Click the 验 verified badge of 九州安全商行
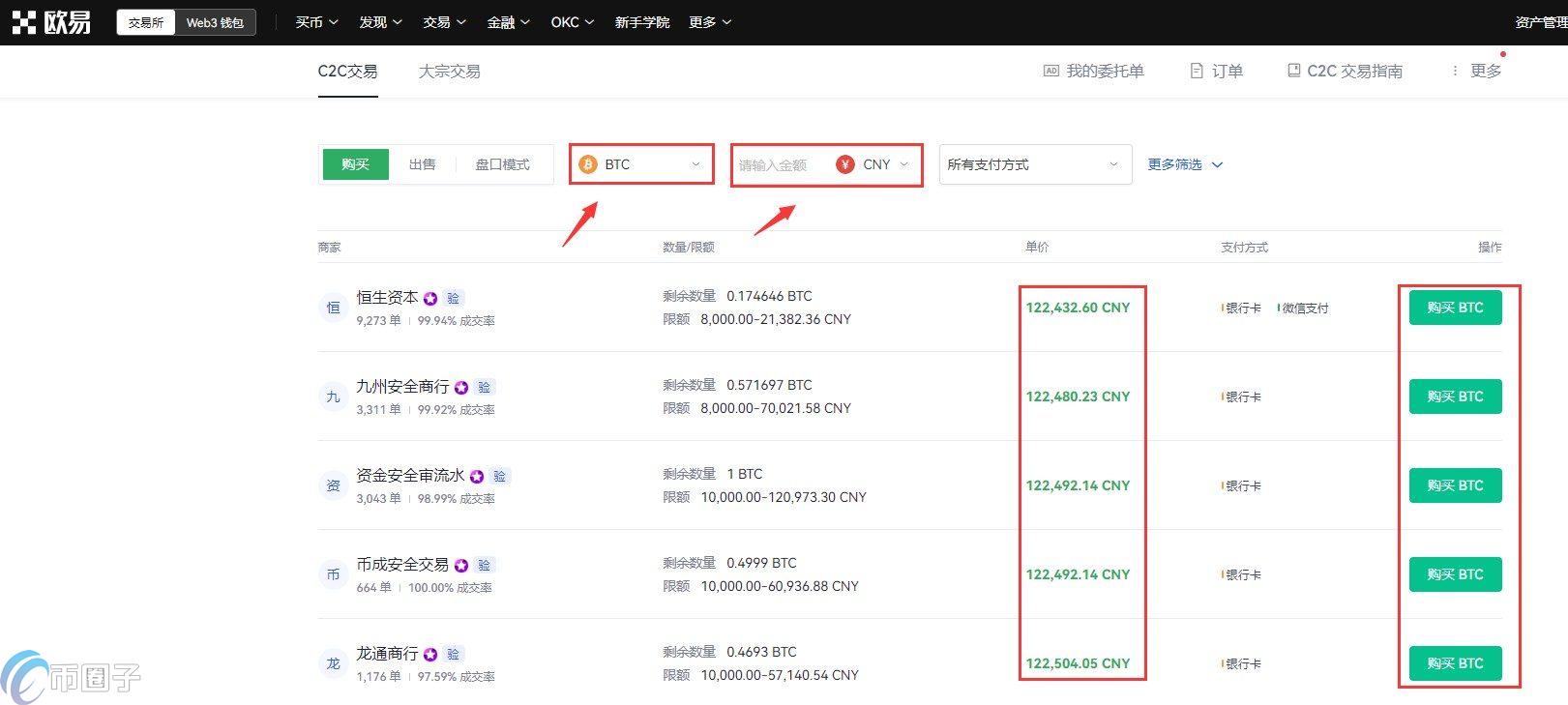1568x705 pixels. click(484, 388)
